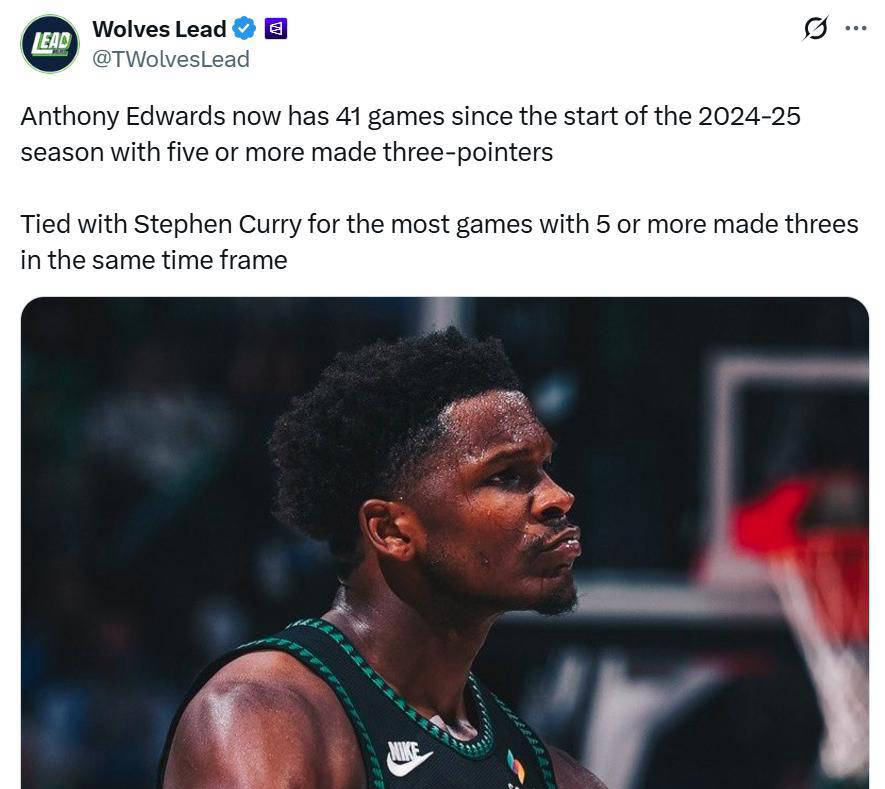This screenshot has width=885, height=789.
Task: Click the Wolves Lead display name
Action: [x=159, y=29]
